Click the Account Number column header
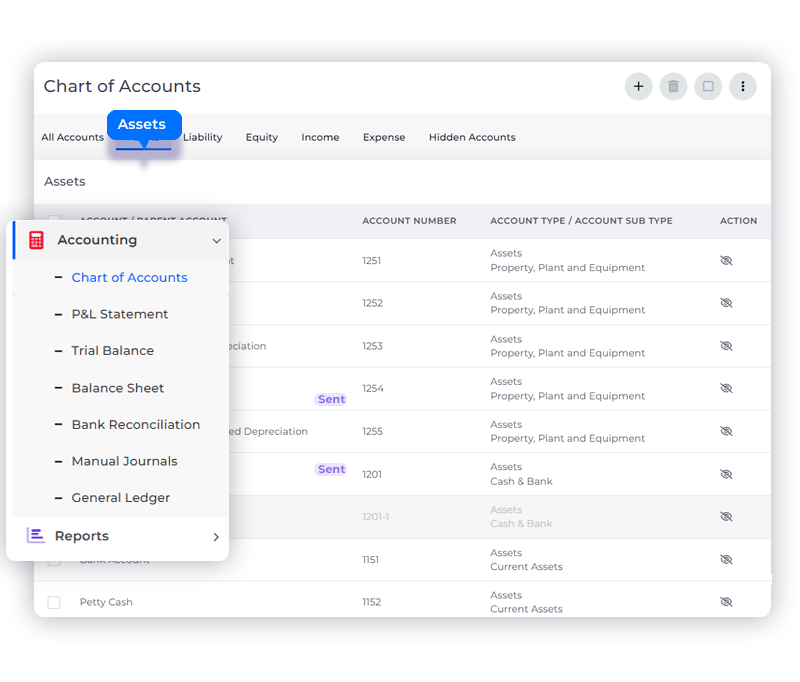This screenshot has width=800, height=682. tap(409, 221)
